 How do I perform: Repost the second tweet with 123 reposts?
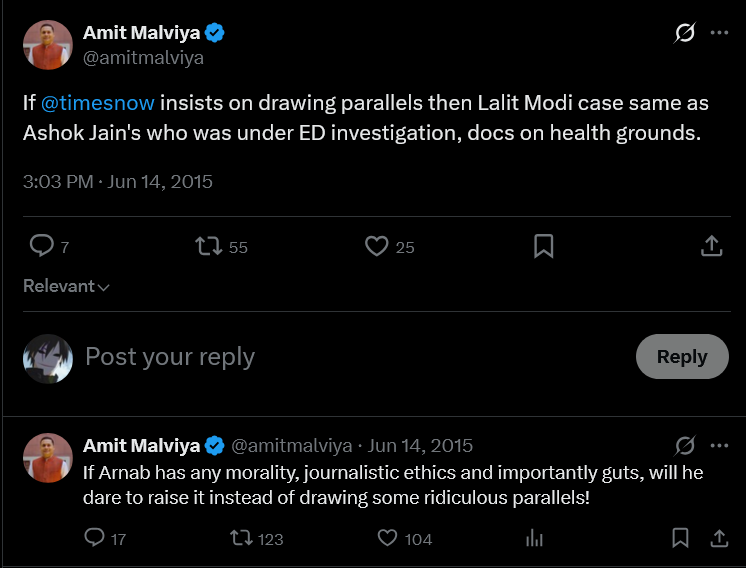click(241, 539)
